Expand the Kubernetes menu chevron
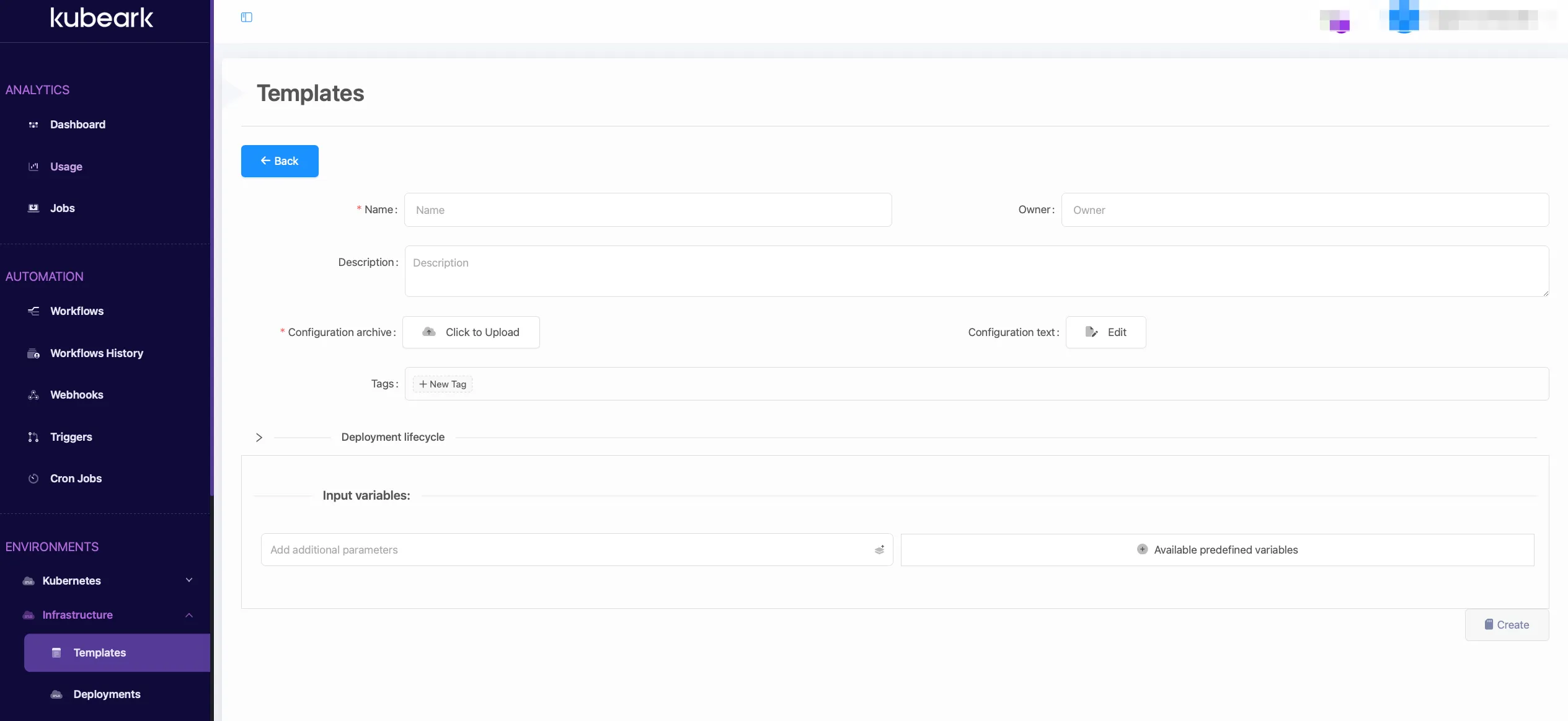This screenshot has width=1568, height=721. pos(189,580)
